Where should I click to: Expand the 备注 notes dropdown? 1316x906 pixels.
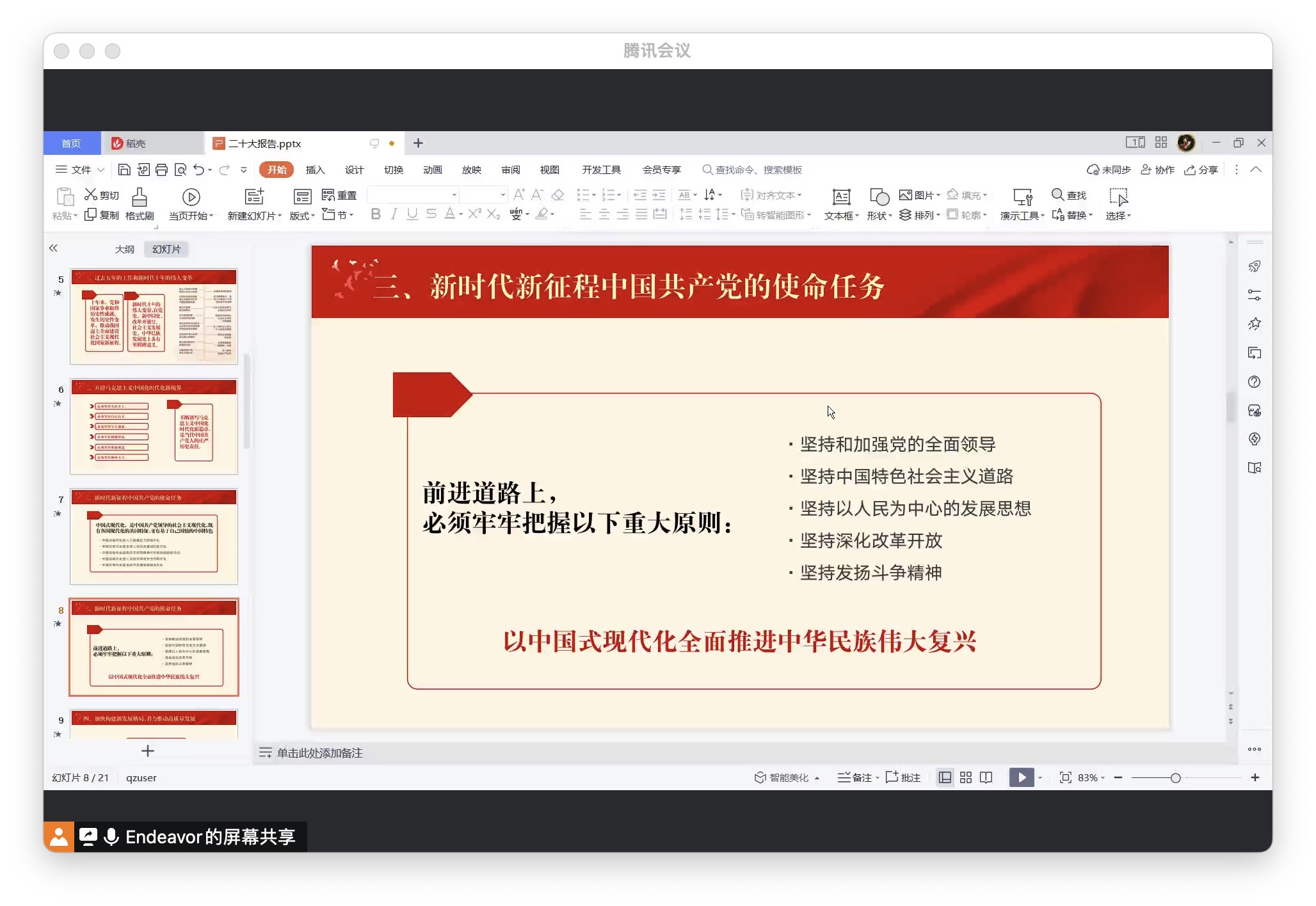pos(877,777)
